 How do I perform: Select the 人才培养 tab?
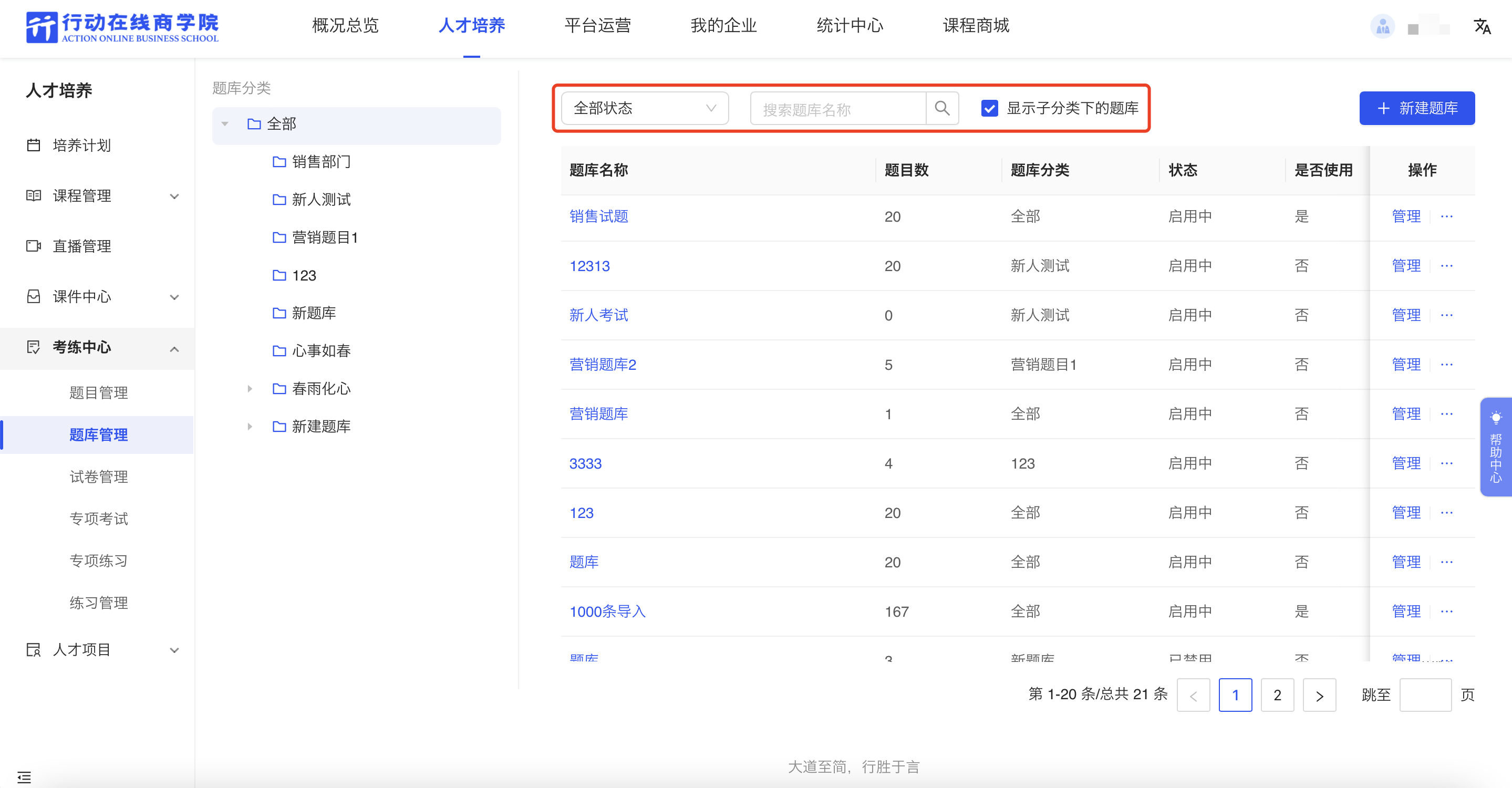point(471,26)
